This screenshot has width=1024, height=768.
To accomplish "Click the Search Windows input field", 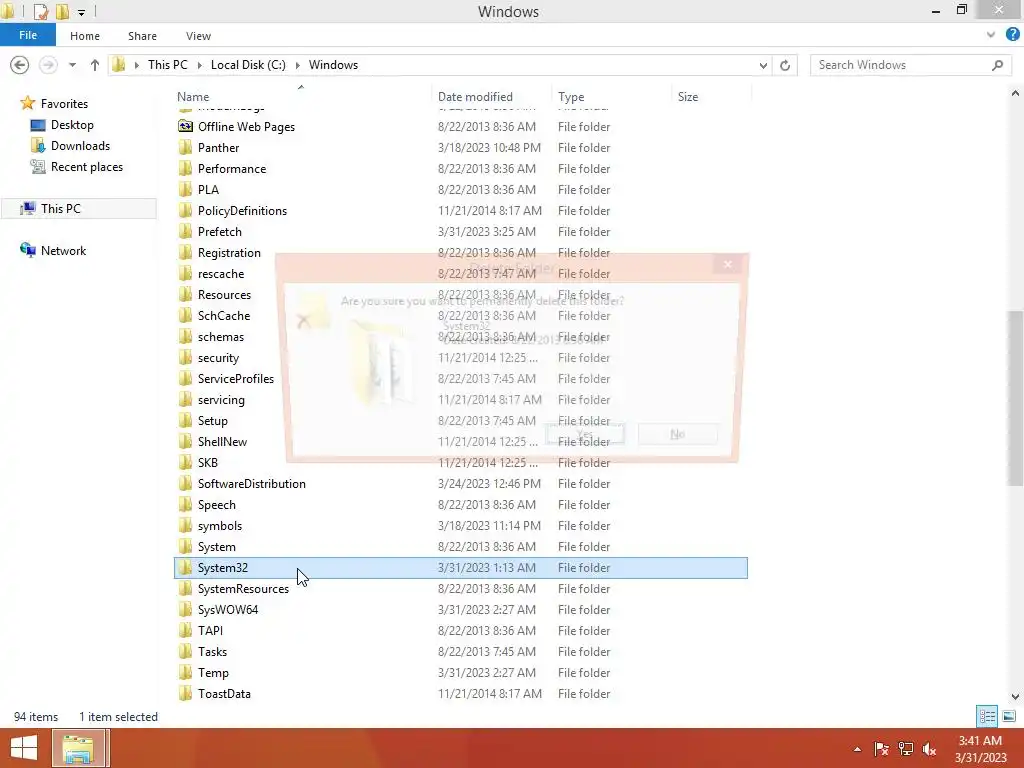I will 901,65.
